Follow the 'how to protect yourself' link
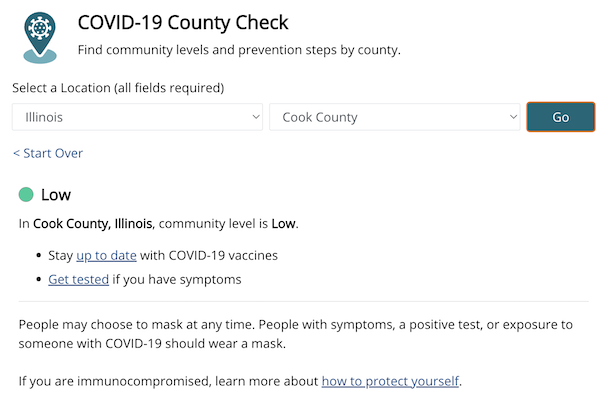Viewport: 600px width, 398px height. [390, 381]
